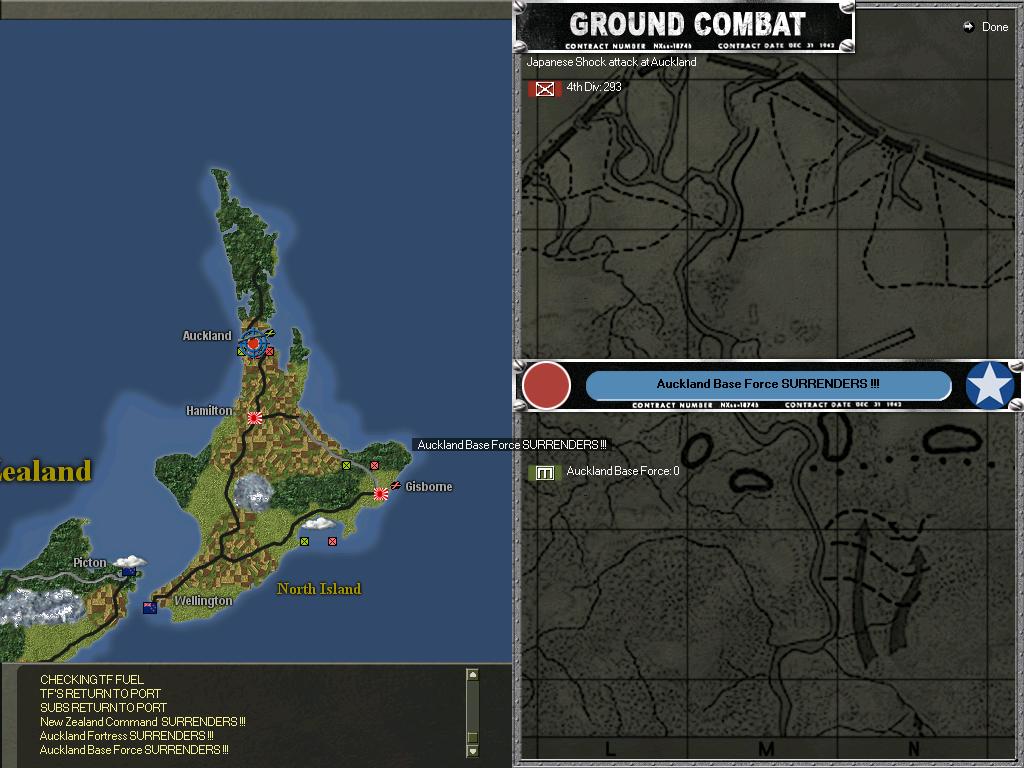1024x768 pixels.
Task: Select the Allied base icon at Wellington
Action: pos(150,606)
